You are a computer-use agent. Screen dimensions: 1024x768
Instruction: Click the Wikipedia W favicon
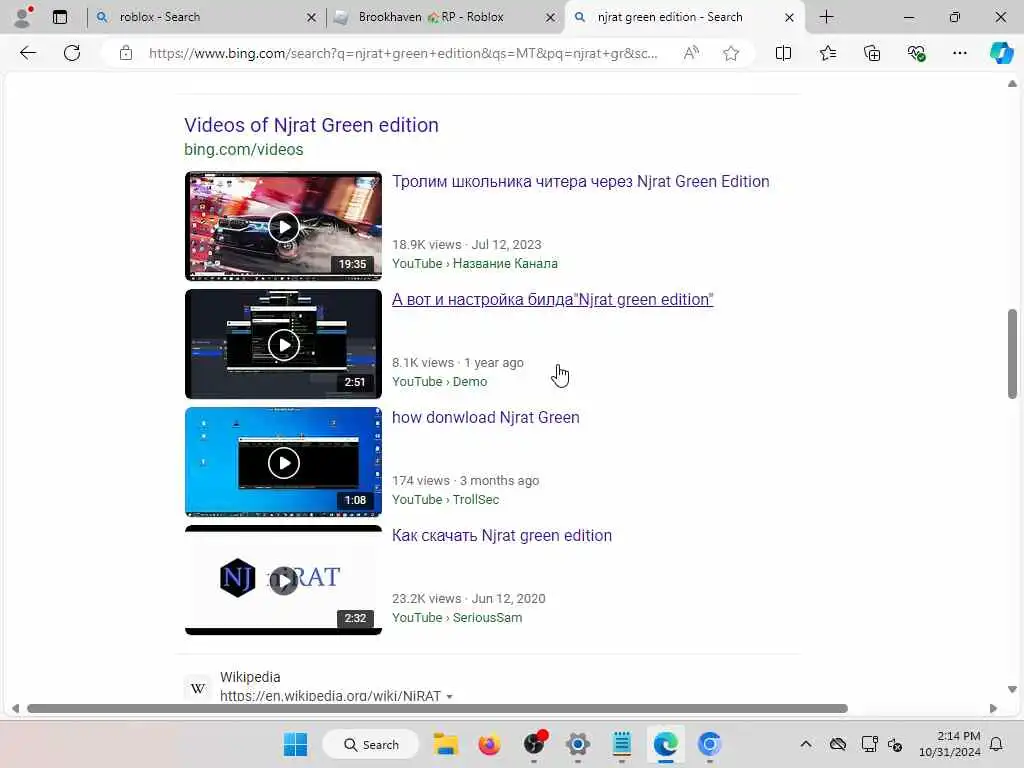tap(198, 688)
